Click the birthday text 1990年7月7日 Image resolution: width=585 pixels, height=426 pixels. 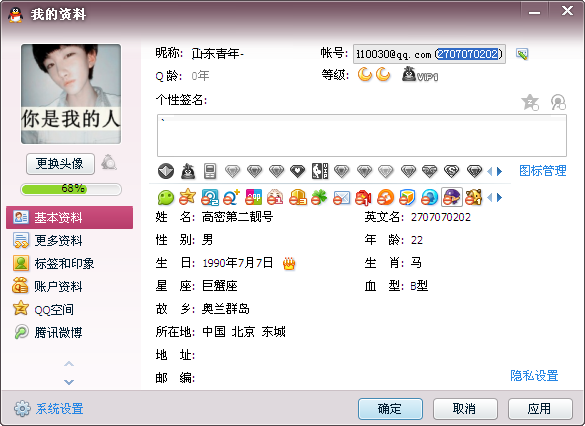point(237,263)
